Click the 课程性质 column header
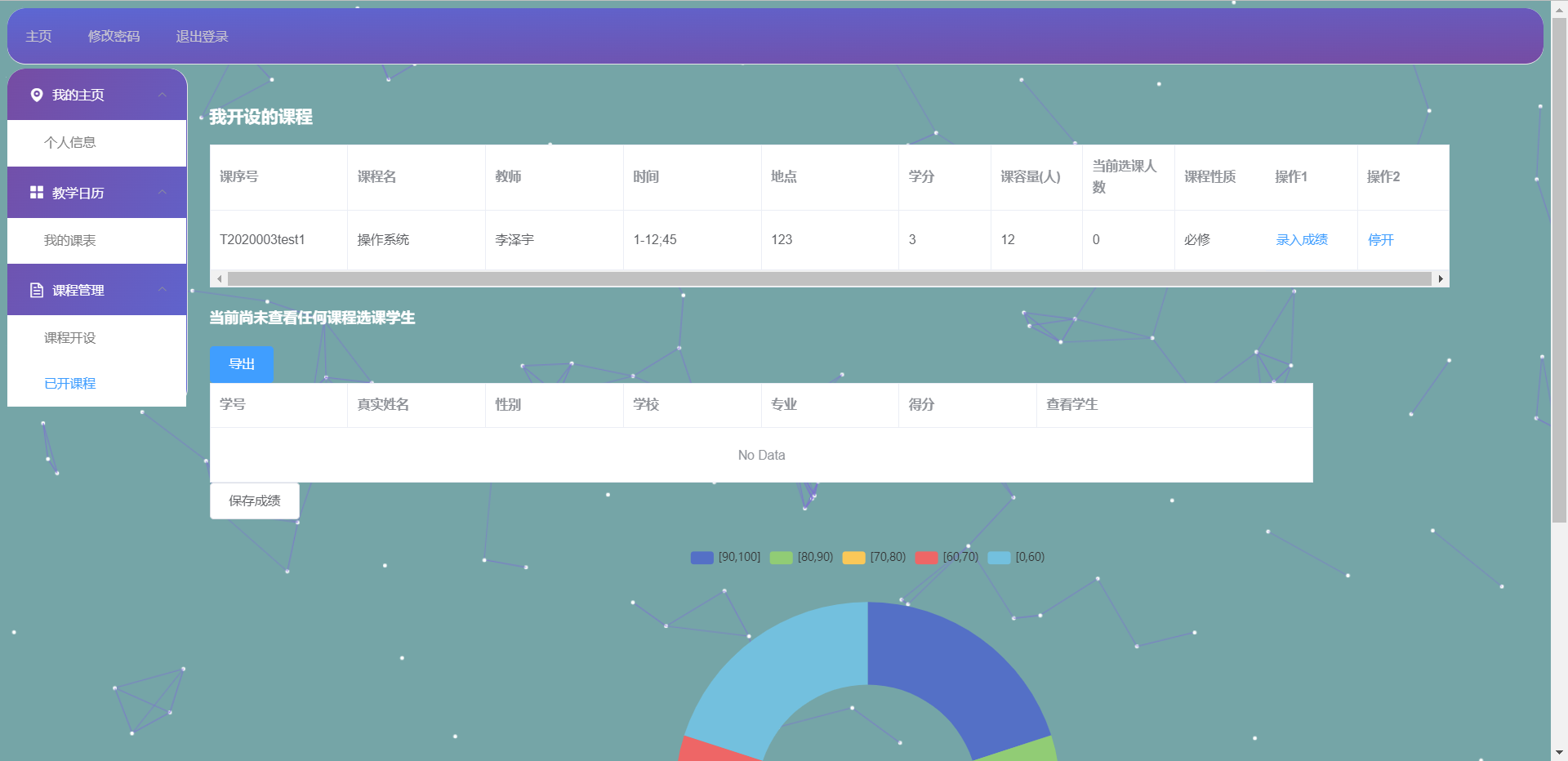1568x761 pixels. click(1221, 177)
